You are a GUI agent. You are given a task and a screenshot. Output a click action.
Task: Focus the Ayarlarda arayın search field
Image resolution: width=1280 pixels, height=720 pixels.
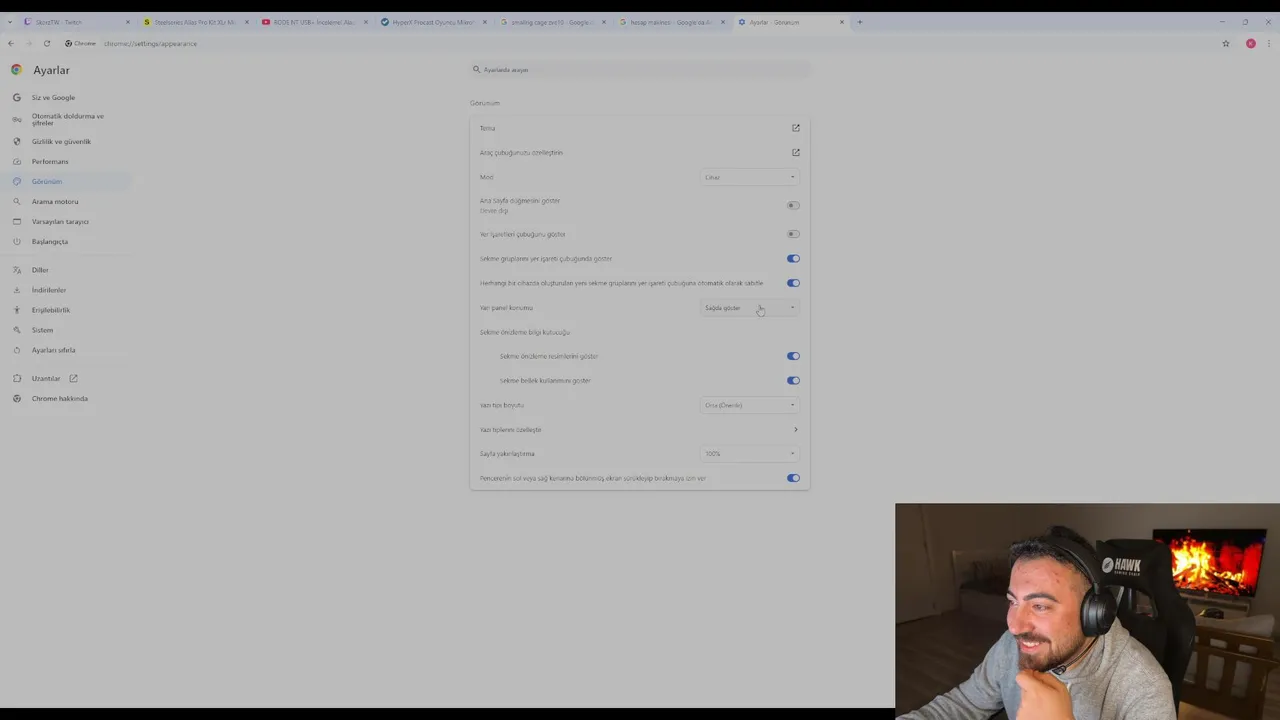[x=640, y=70]
